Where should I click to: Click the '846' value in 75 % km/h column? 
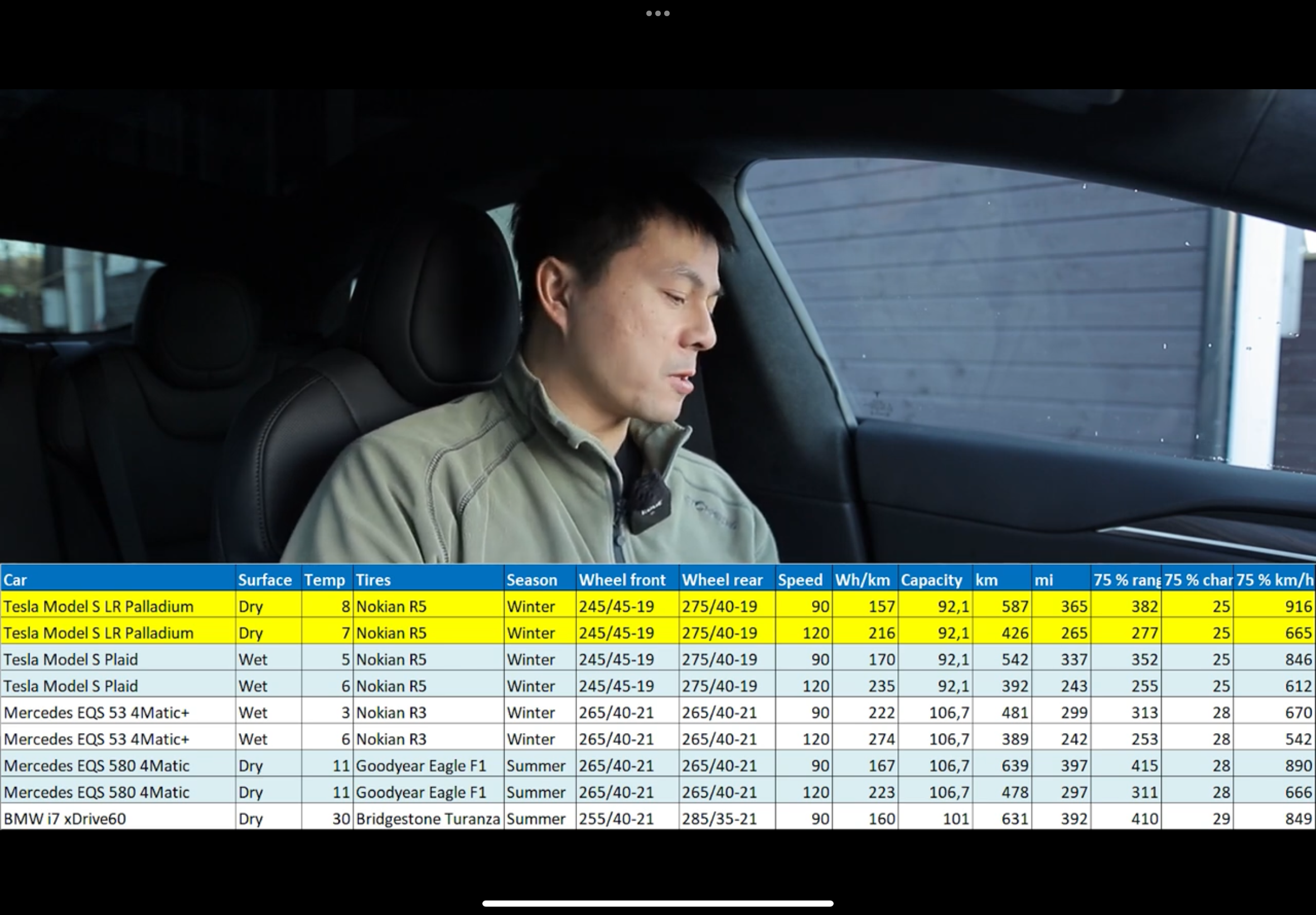pos(1274,658)
